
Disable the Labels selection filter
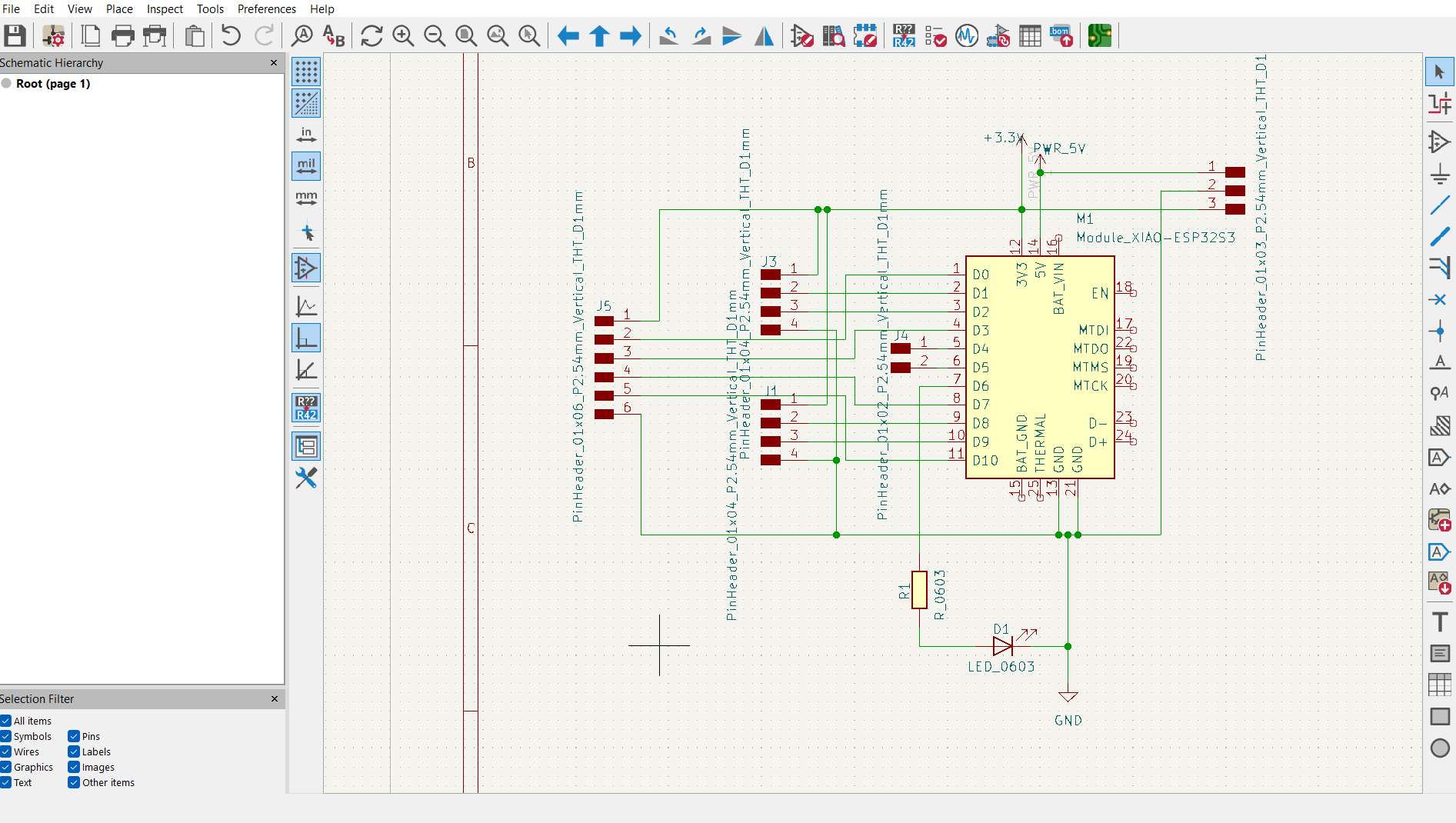(74, 751)
